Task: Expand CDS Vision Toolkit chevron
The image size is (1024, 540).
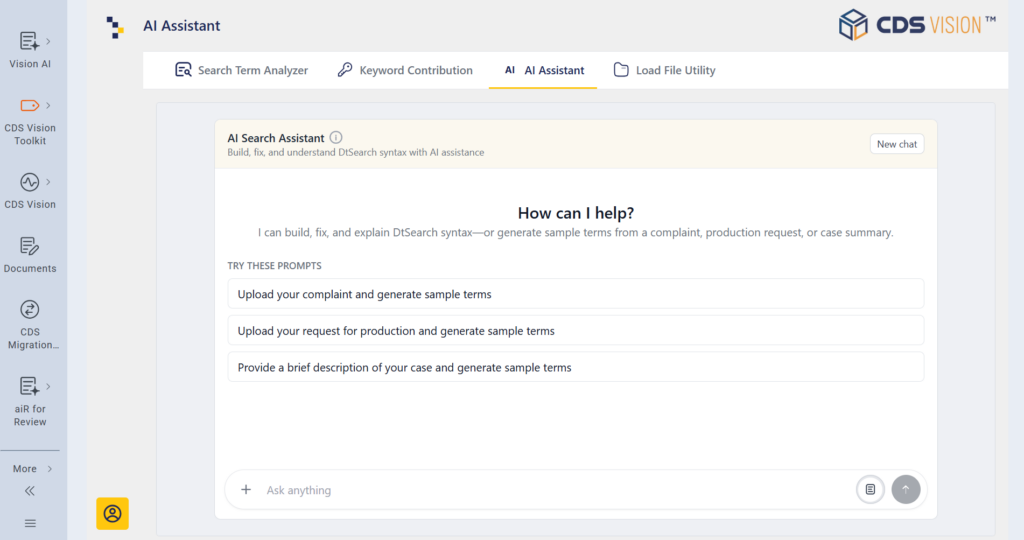Action: point(48,105)
